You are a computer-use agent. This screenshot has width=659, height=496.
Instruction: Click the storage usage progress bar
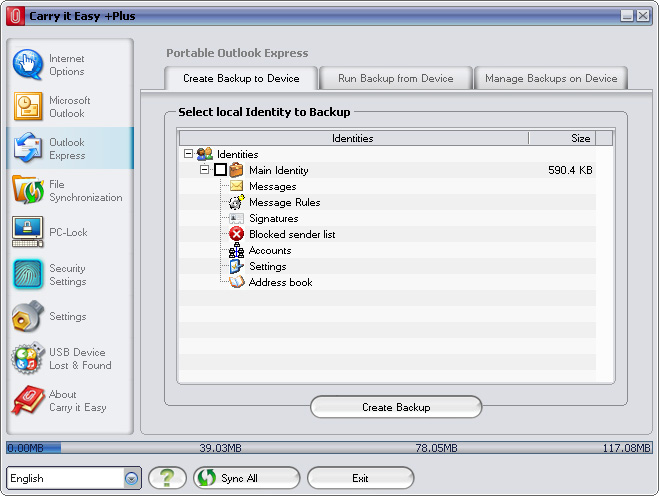(329, 448)
